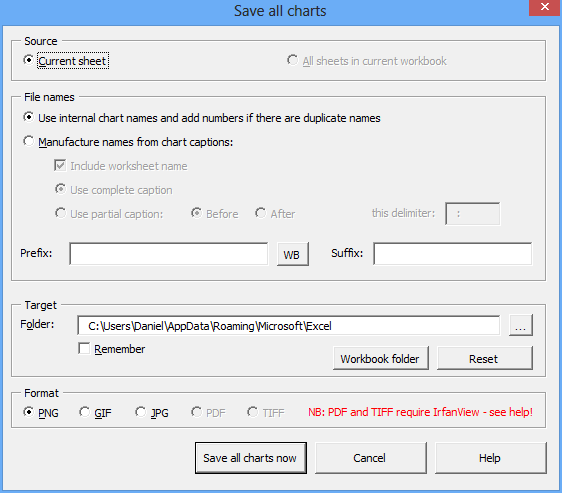Click Save all charts now button

tap(251, 458)
